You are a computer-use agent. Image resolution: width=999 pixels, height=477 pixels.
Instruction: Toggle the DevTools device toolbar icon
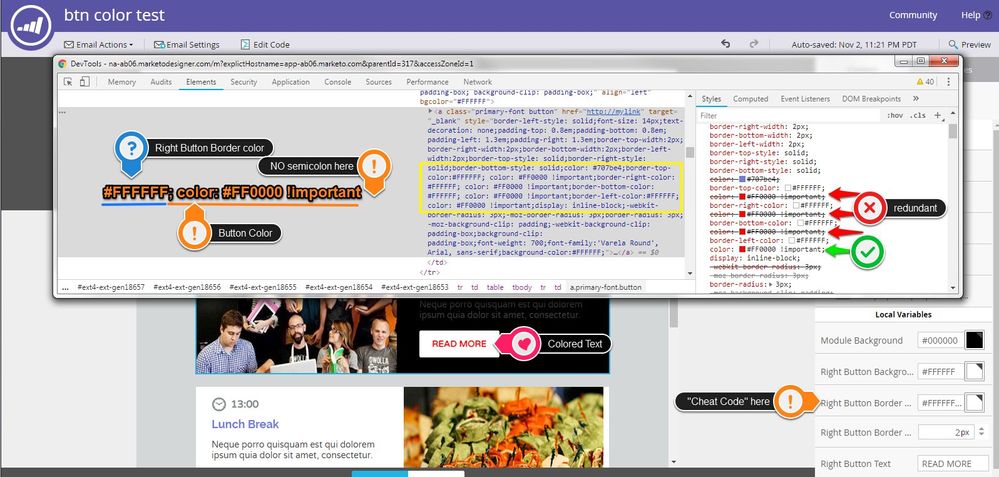click(x=84, y=82)
